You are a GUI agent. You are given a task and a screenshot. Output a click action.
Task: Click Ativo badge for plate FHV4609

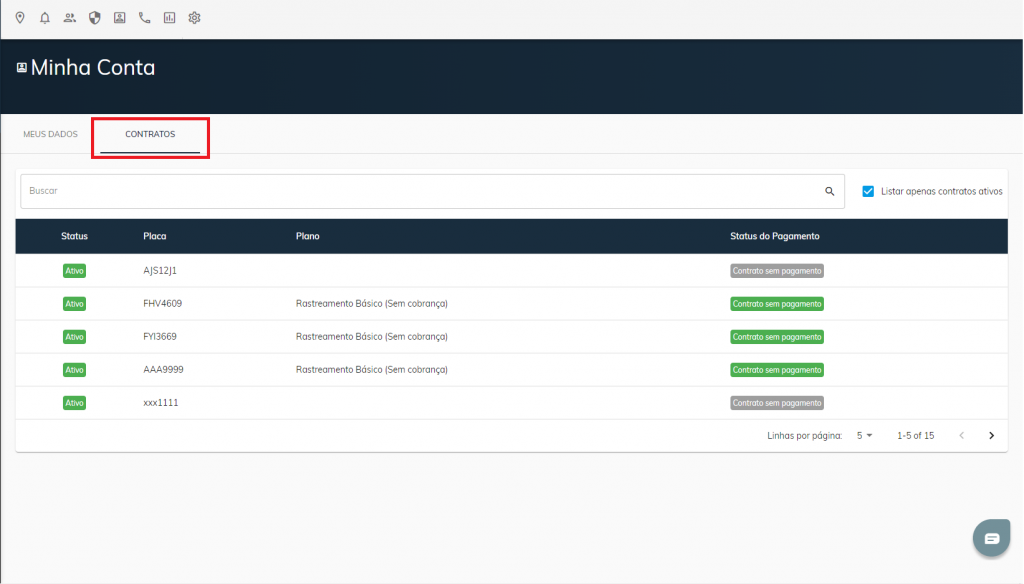[x=74, y=304]
